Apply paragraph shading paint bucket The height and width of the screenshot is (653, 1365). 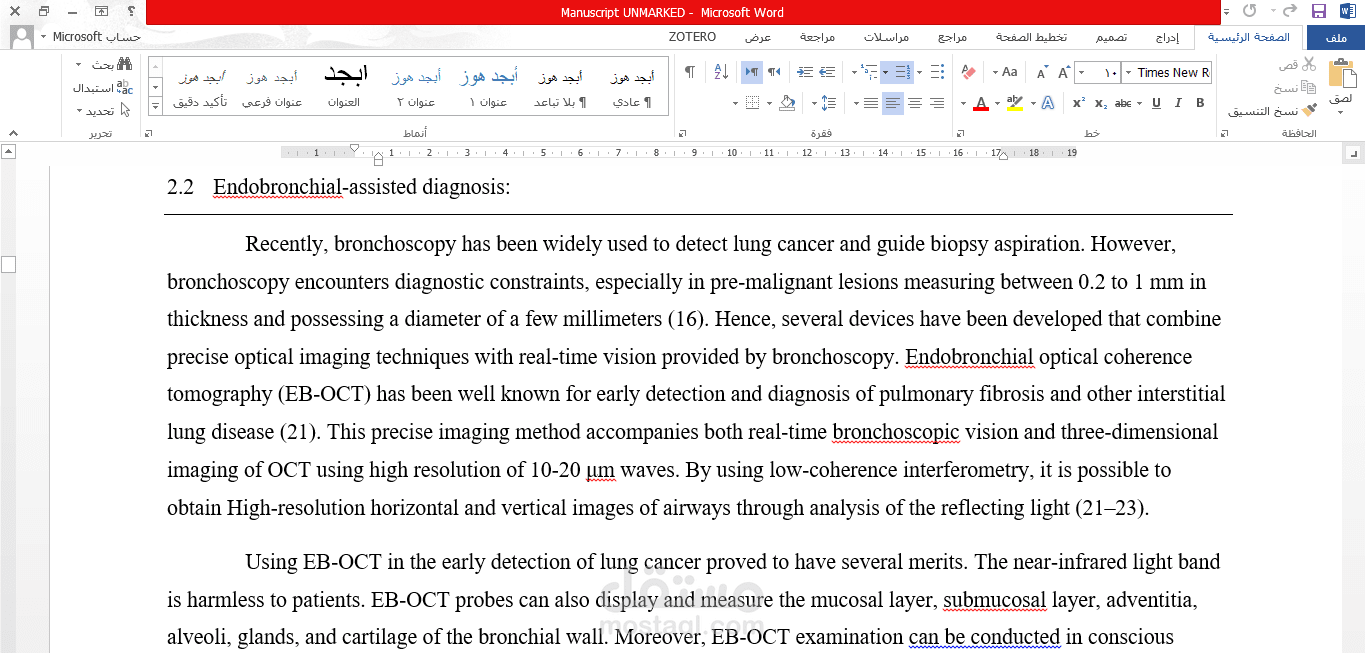click(787, 103)
